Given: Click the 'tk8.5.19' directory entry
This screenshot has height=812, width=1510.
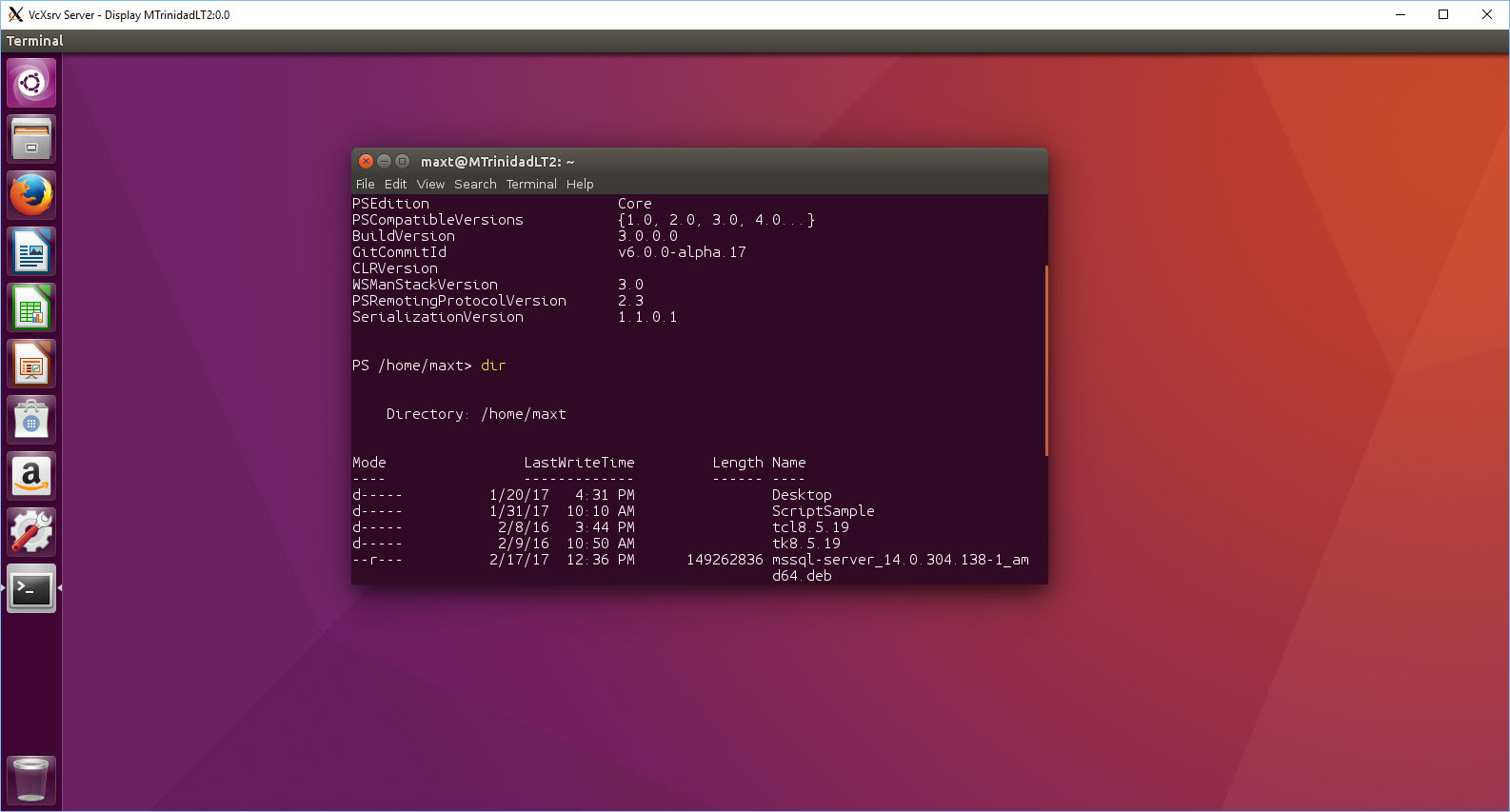Looking at the screenshot, I should click(x=806, y=544).
